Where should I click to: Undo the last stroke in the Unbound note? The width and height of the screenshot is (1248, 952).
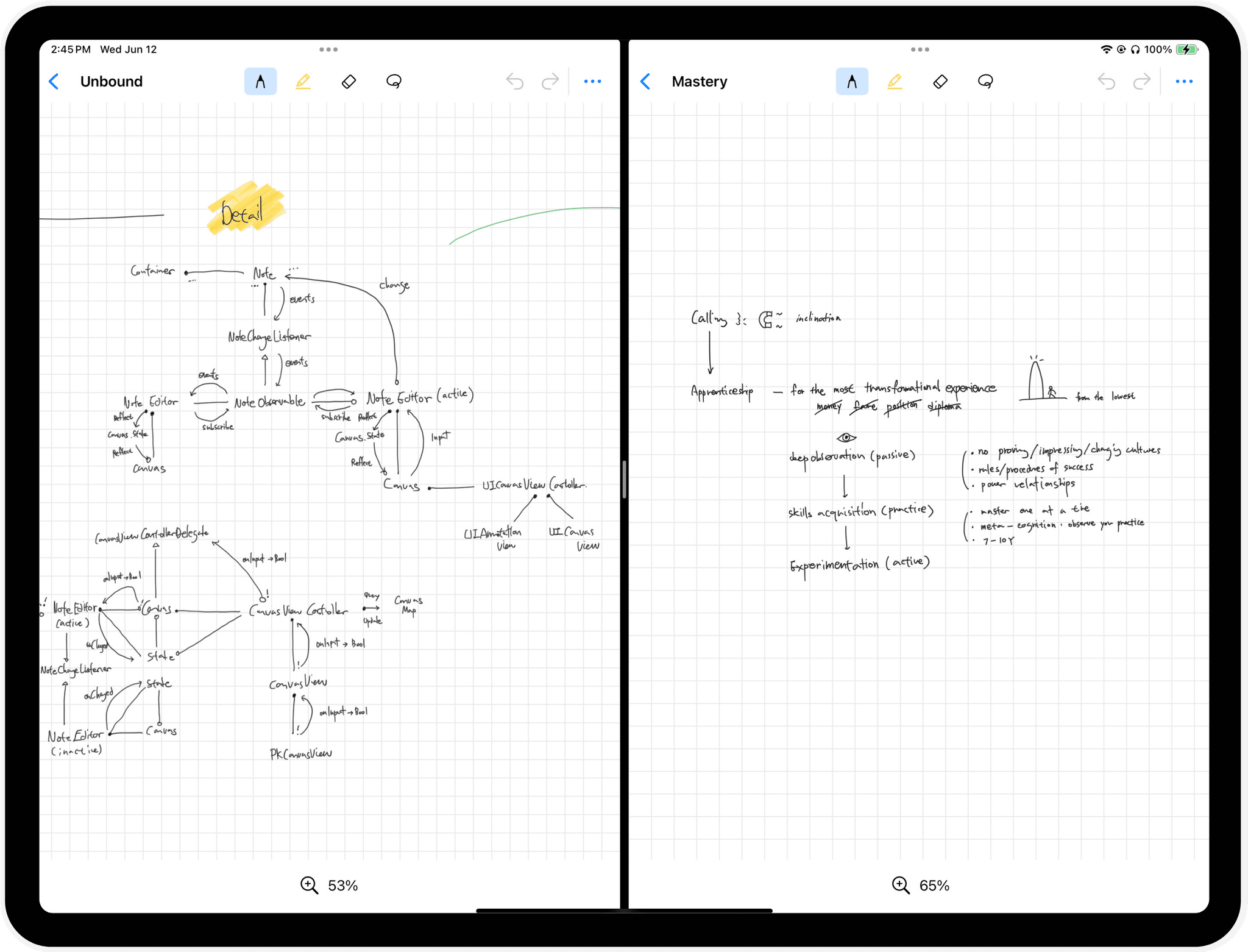(515, 82)
